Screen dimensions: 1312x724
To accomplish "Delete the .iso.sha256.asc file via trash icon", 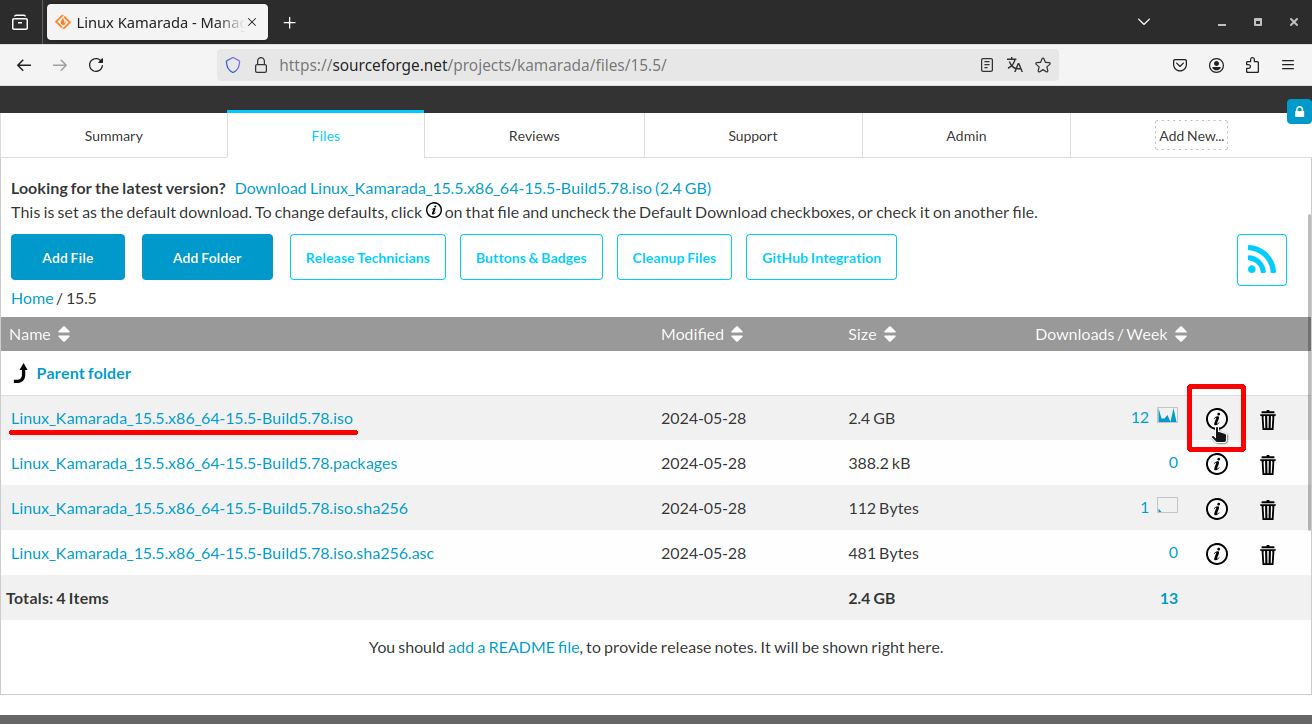I will click(1267, 554).
